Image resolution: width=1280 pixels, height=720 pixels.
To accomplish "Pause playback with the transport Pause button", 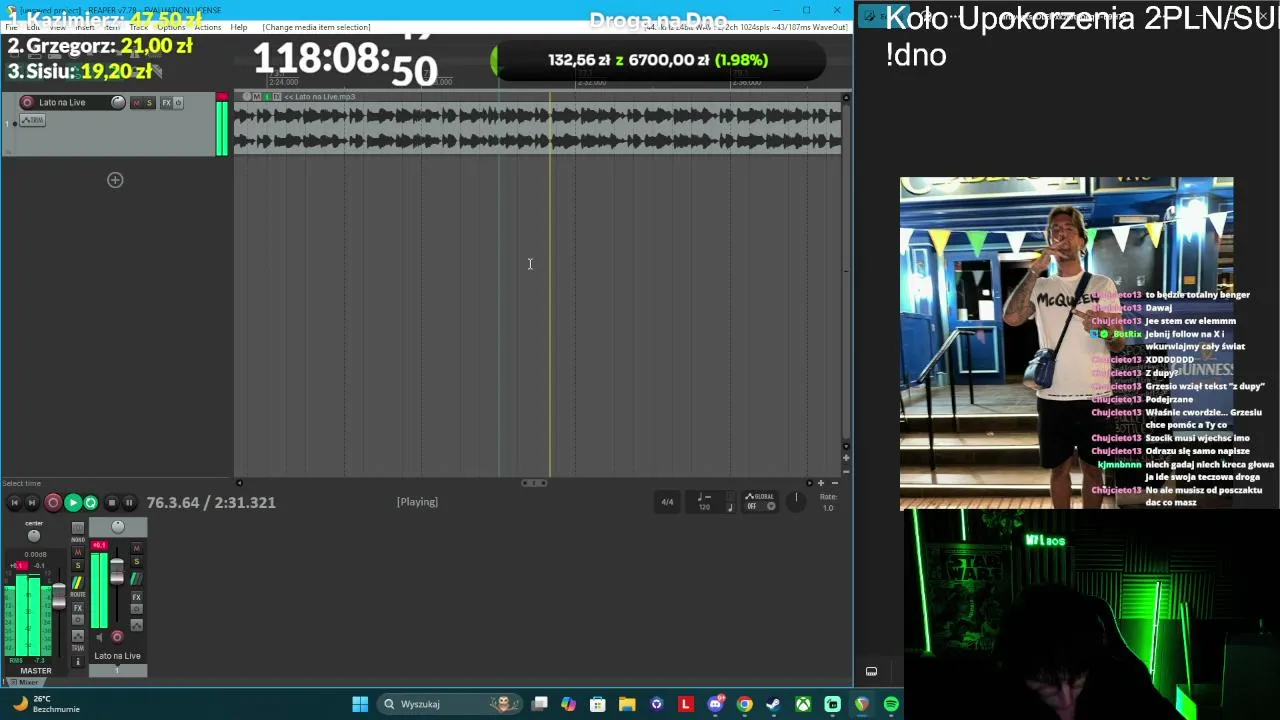I will (x=129, y=503).
